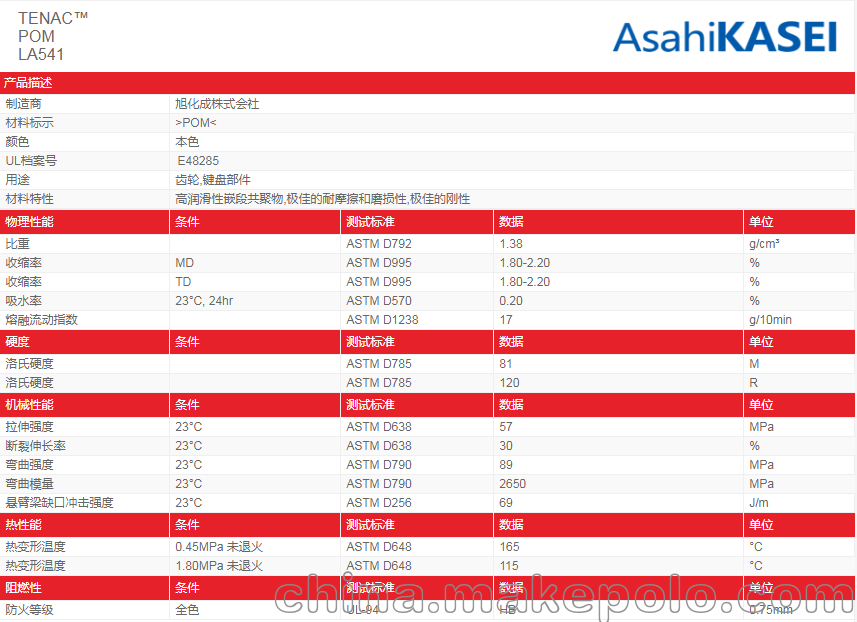Click the 物理性能 section header
This screenshot has width=857, height=622.
coord(30,222)
